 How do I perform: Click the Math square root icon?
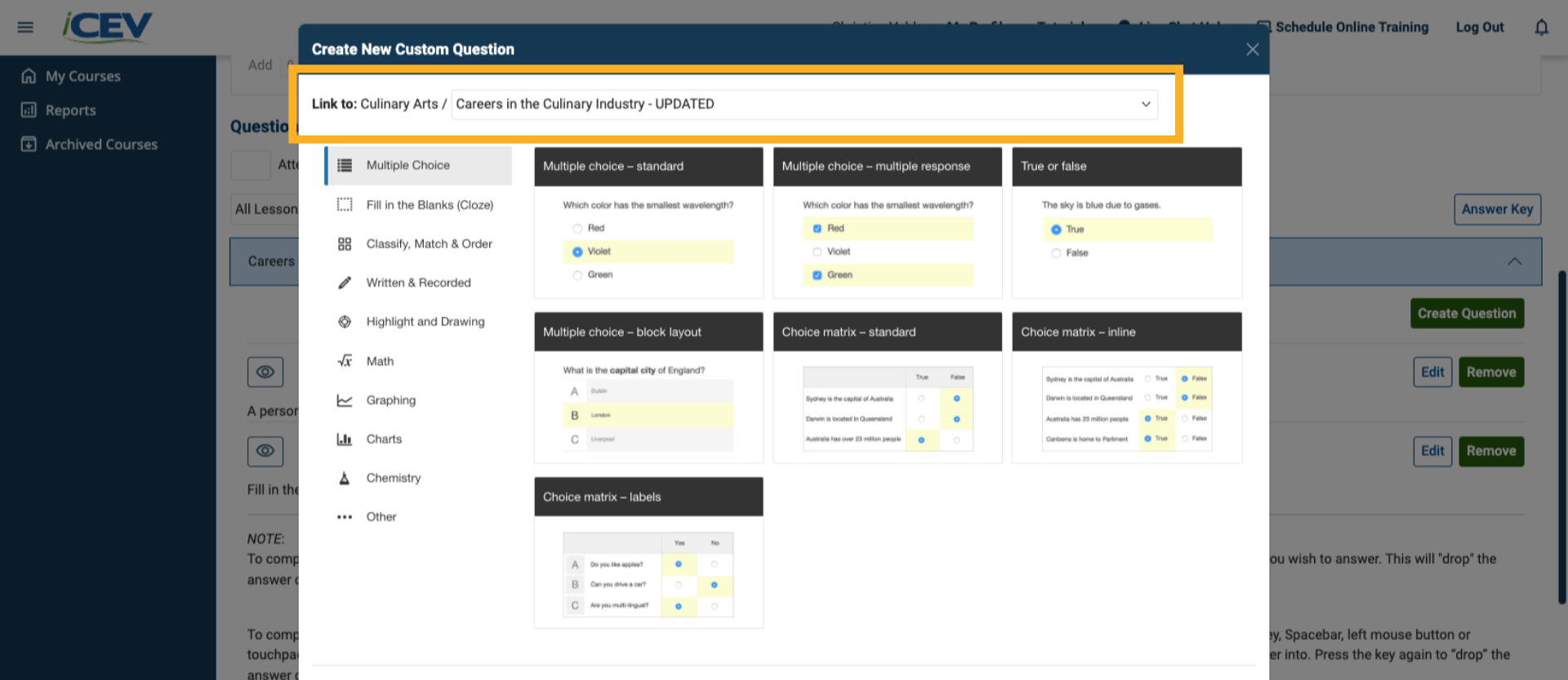(x=345, y=361)
